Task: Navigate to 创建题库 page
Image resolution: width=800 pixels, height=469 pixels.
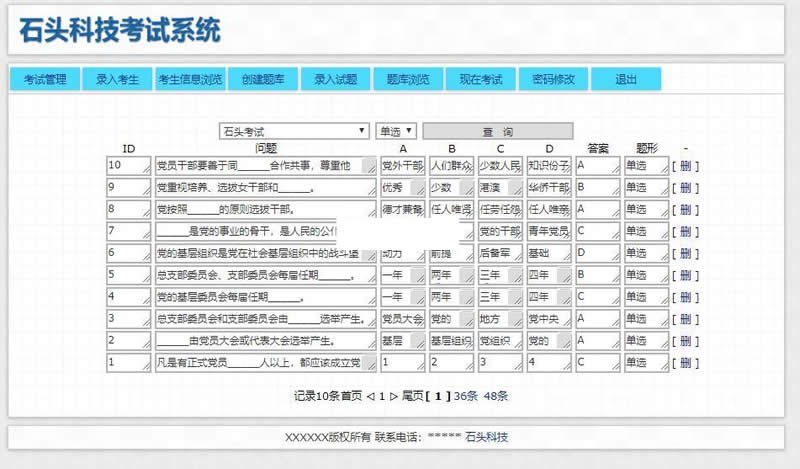Action: pos(263,79)
